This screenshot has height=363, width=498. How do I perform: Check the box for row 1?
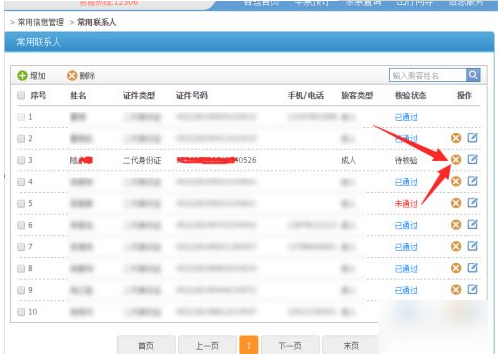point(21,117)
